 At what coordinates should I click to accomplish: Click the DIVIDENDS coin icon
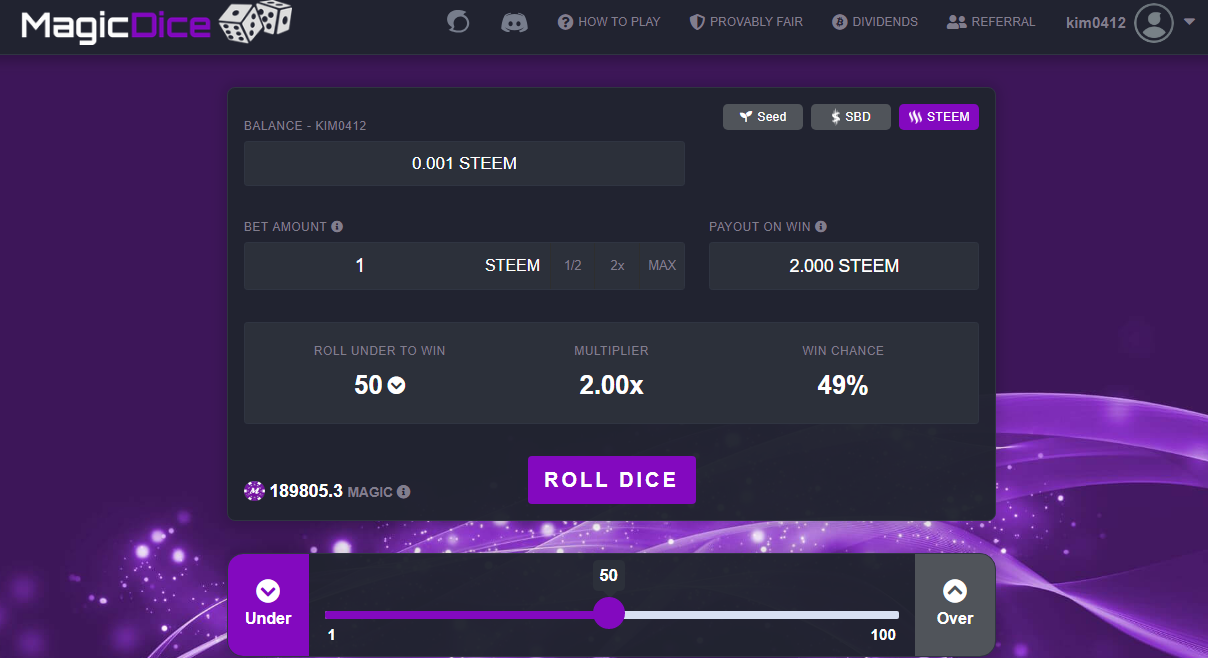840,21
